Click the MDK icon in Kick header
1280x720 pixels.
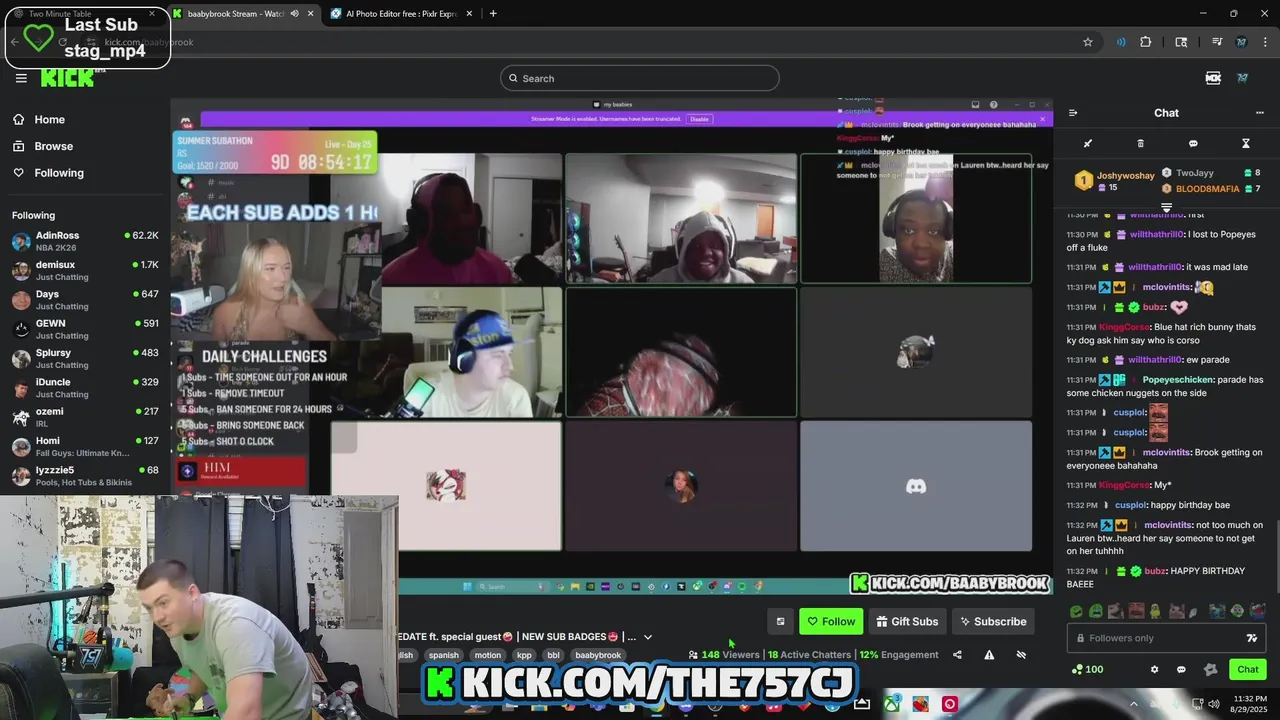(x=1213, y=78)
